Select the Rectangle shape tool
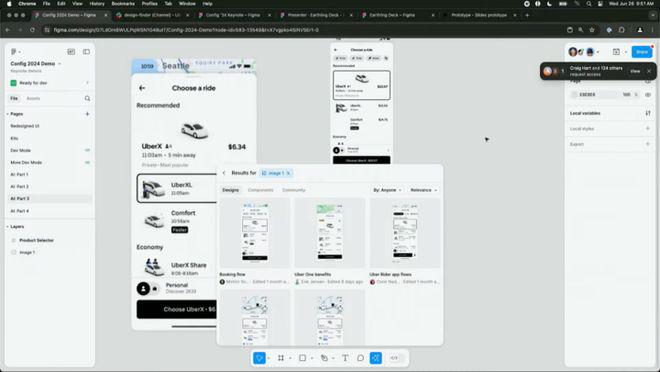Screen dimensions: 660x372 pos(302,358)
